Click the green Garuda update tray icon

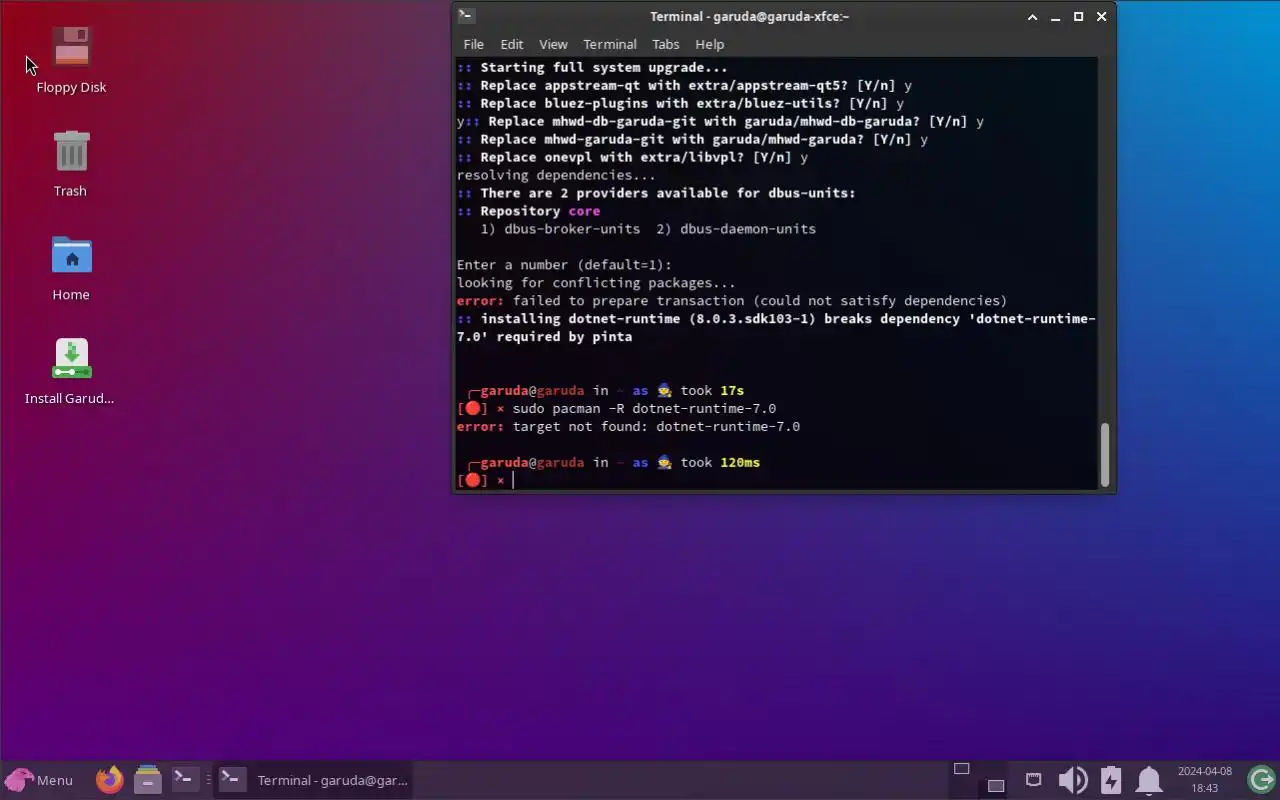pos(1262,778)
